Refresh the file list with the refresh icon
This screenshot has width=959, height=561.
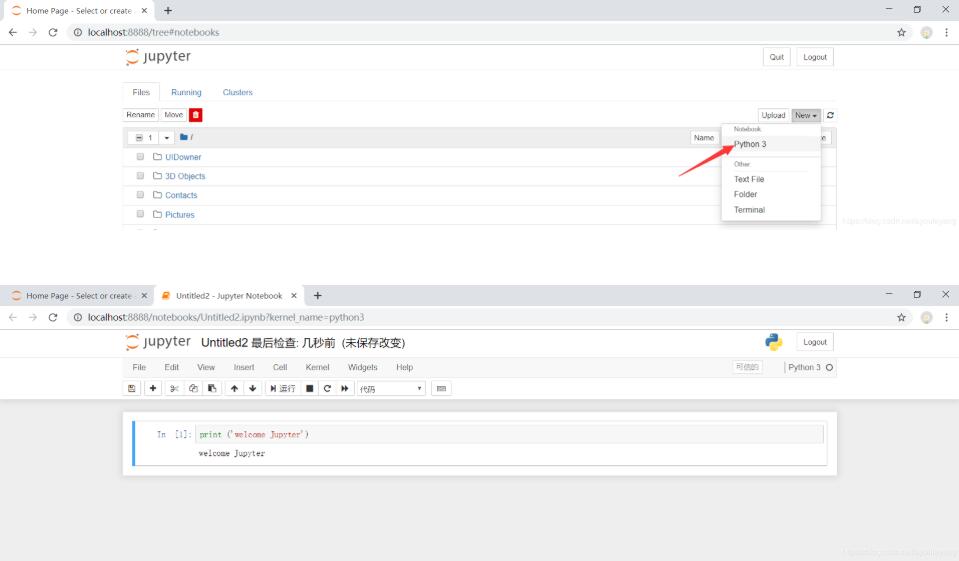tap(830, 115)
